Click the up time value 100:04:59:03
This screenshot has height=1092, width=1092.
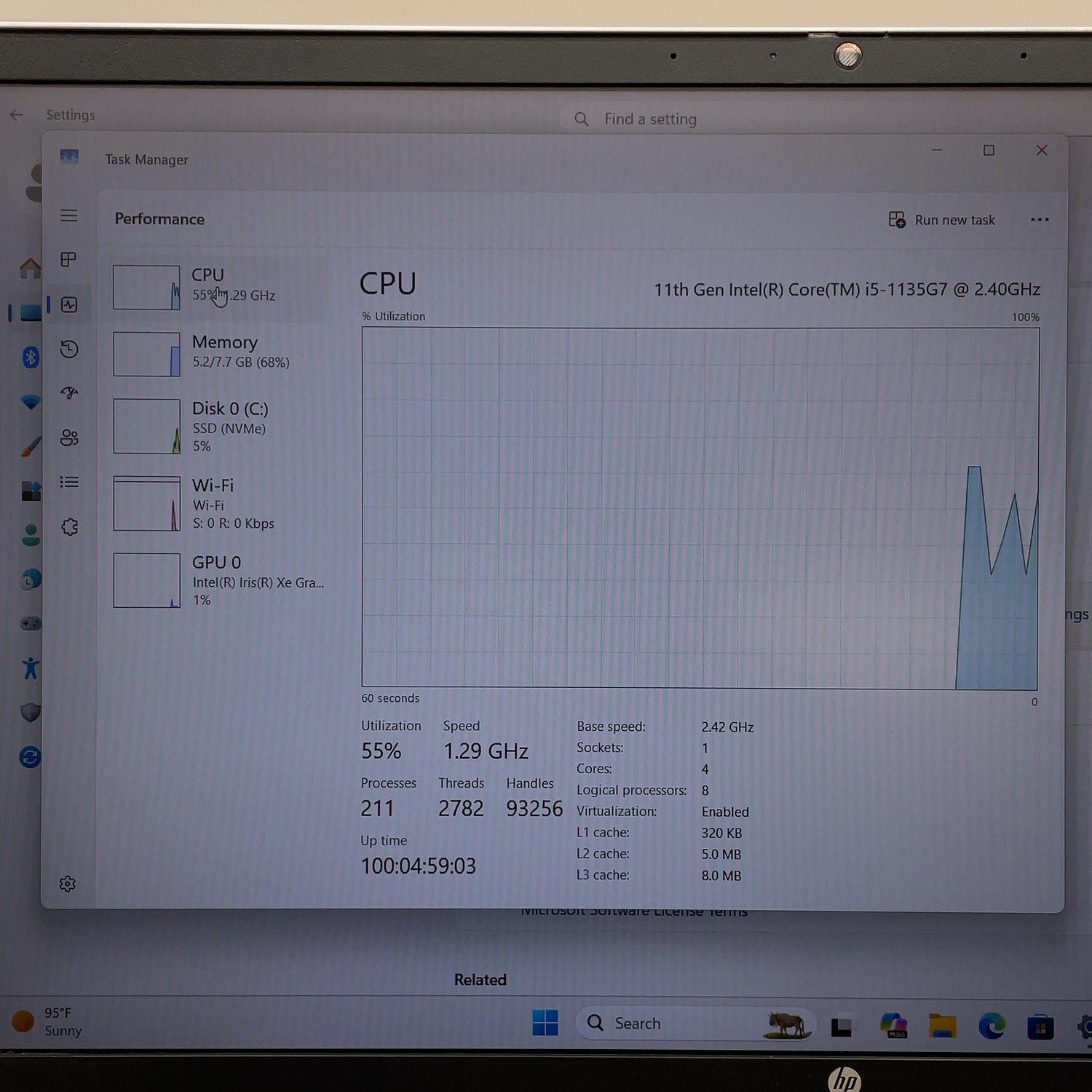tap(418, 866)
